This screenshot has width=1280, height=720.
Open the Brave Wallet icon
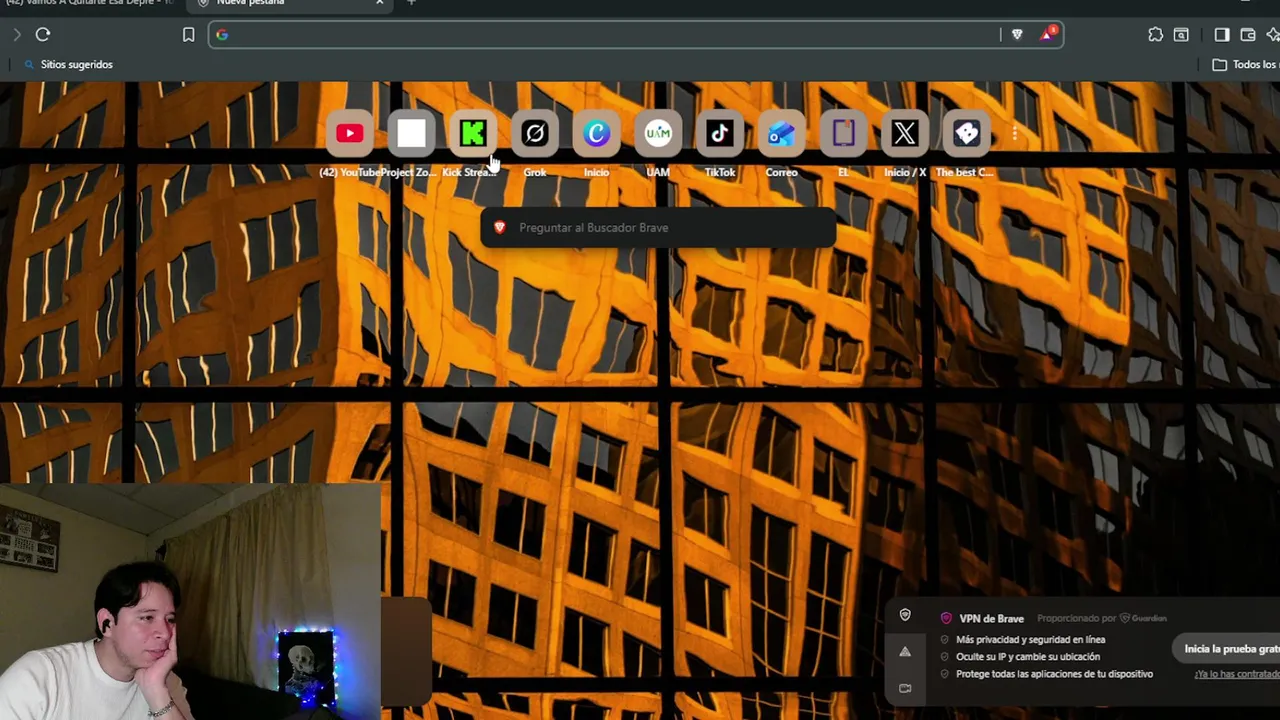point(1248,35)
